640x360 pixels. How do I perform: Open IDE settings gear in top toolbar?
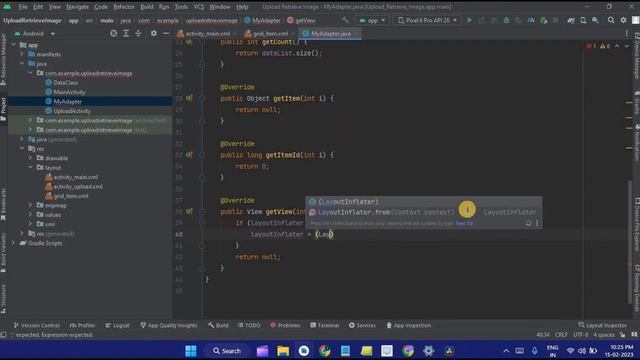pos(623,20)
